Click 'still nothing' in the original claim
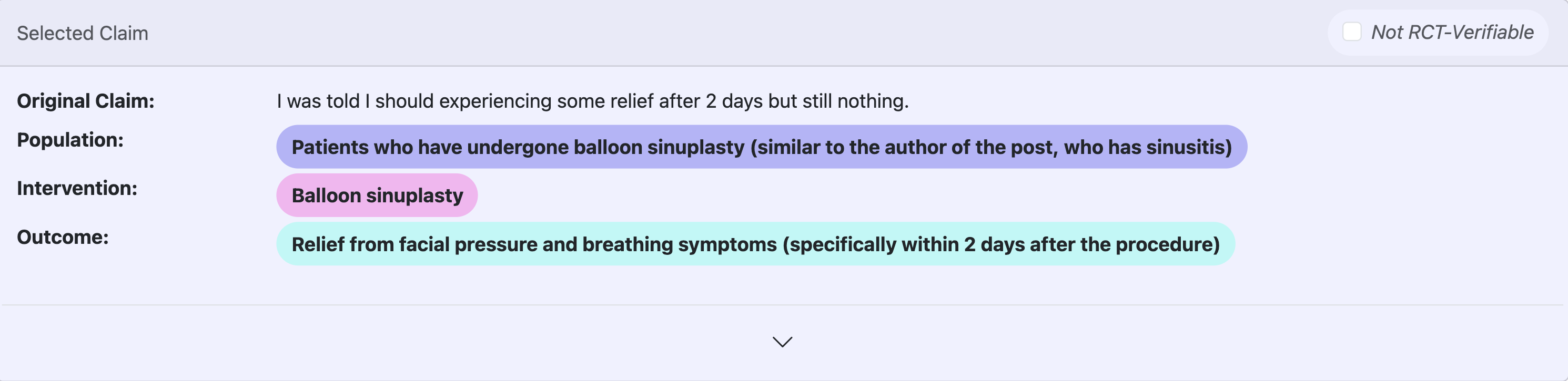Image resolution: width=1568 pixels, height=381 pixels. point(854,101)
